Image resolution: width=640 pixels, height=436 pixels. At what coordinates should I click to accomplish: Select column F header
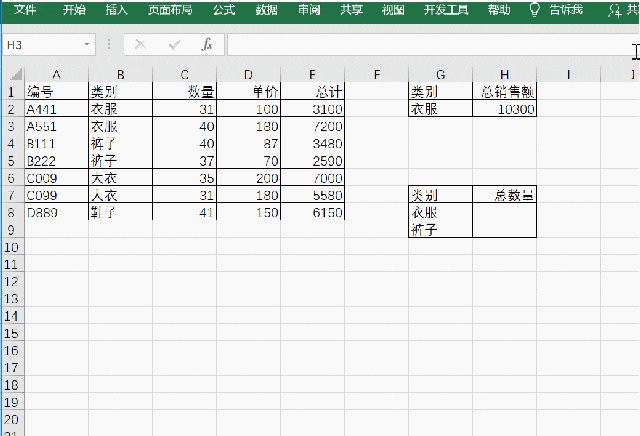click(x=377, y=74)
